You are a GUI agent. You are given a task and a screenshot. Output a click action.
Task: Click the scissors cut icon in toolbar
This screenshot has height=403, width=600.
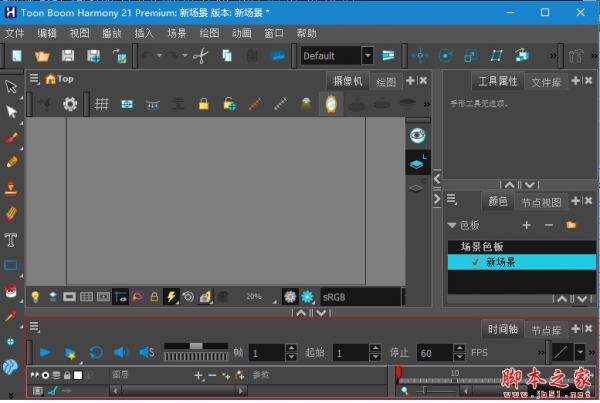point(199,56)
